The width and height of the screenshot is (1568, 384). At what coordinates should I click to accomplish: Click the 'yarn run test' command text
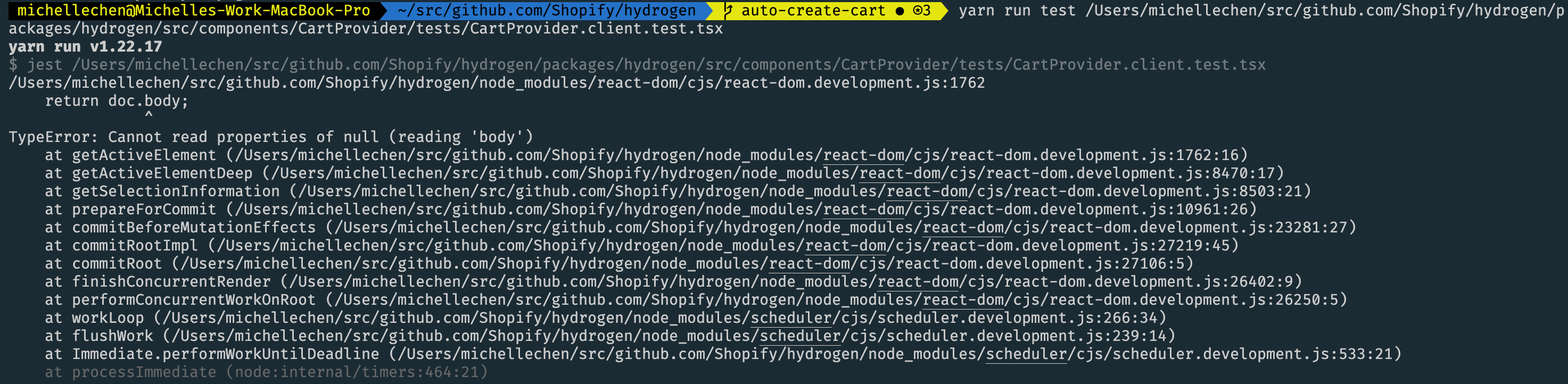pyautogui.click(x=1017, y=10)
